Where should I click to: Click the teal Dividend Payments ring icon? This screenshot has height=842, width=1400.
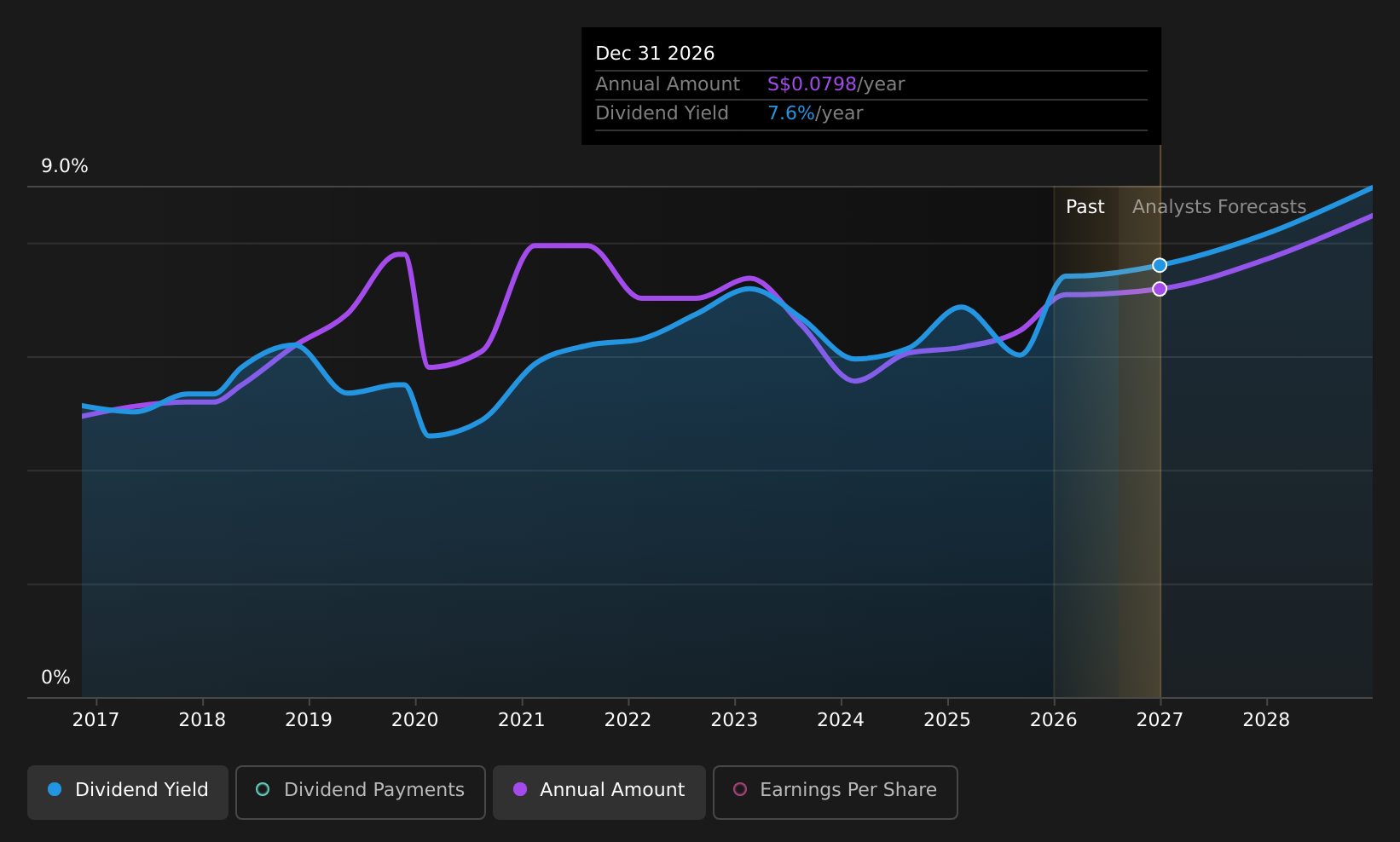263,789
